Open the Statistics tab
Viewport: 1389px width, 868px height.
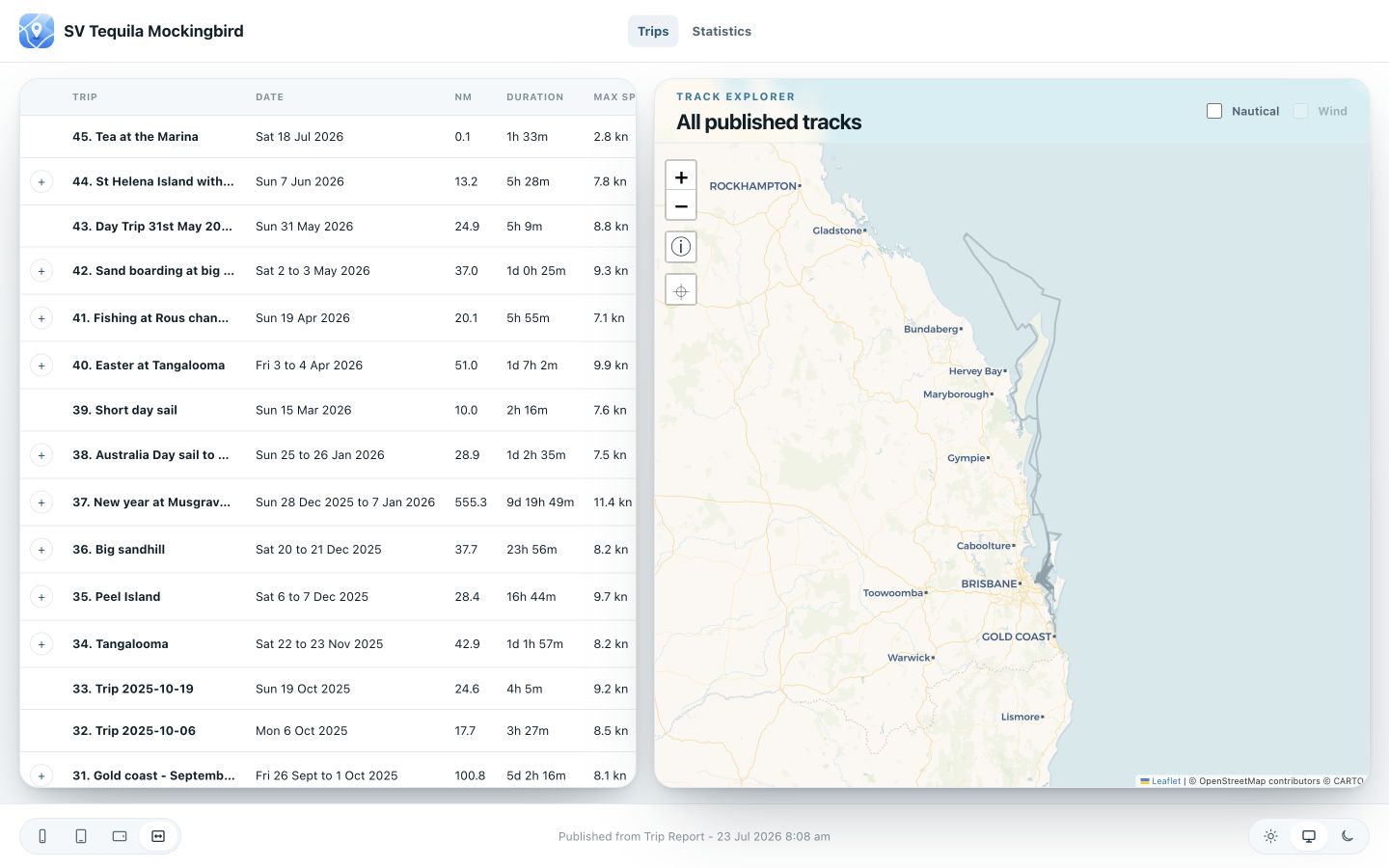click(722, 31)
